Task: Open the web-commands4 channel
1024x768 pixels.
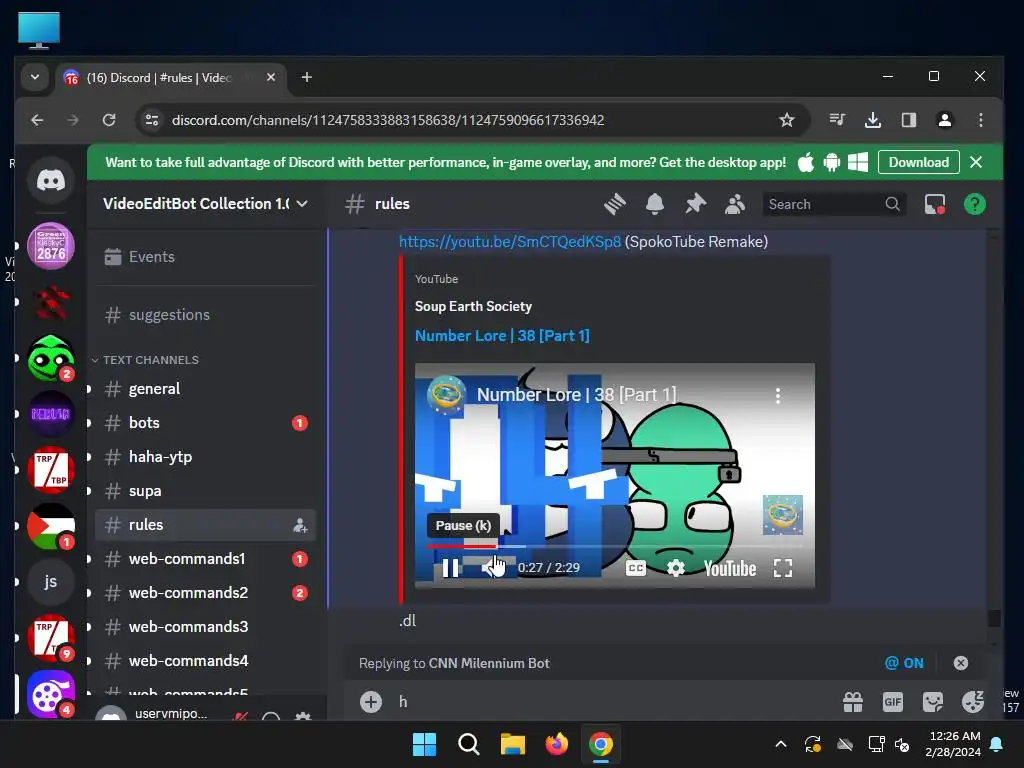Action: [205, 660]
